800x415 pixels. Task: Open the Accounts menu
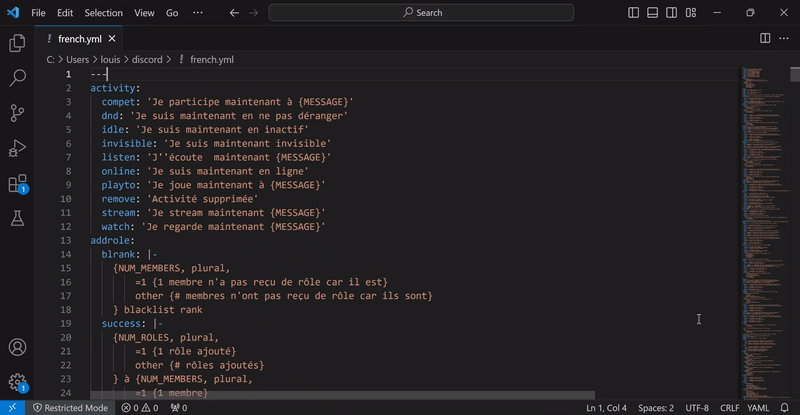point(17,347)
